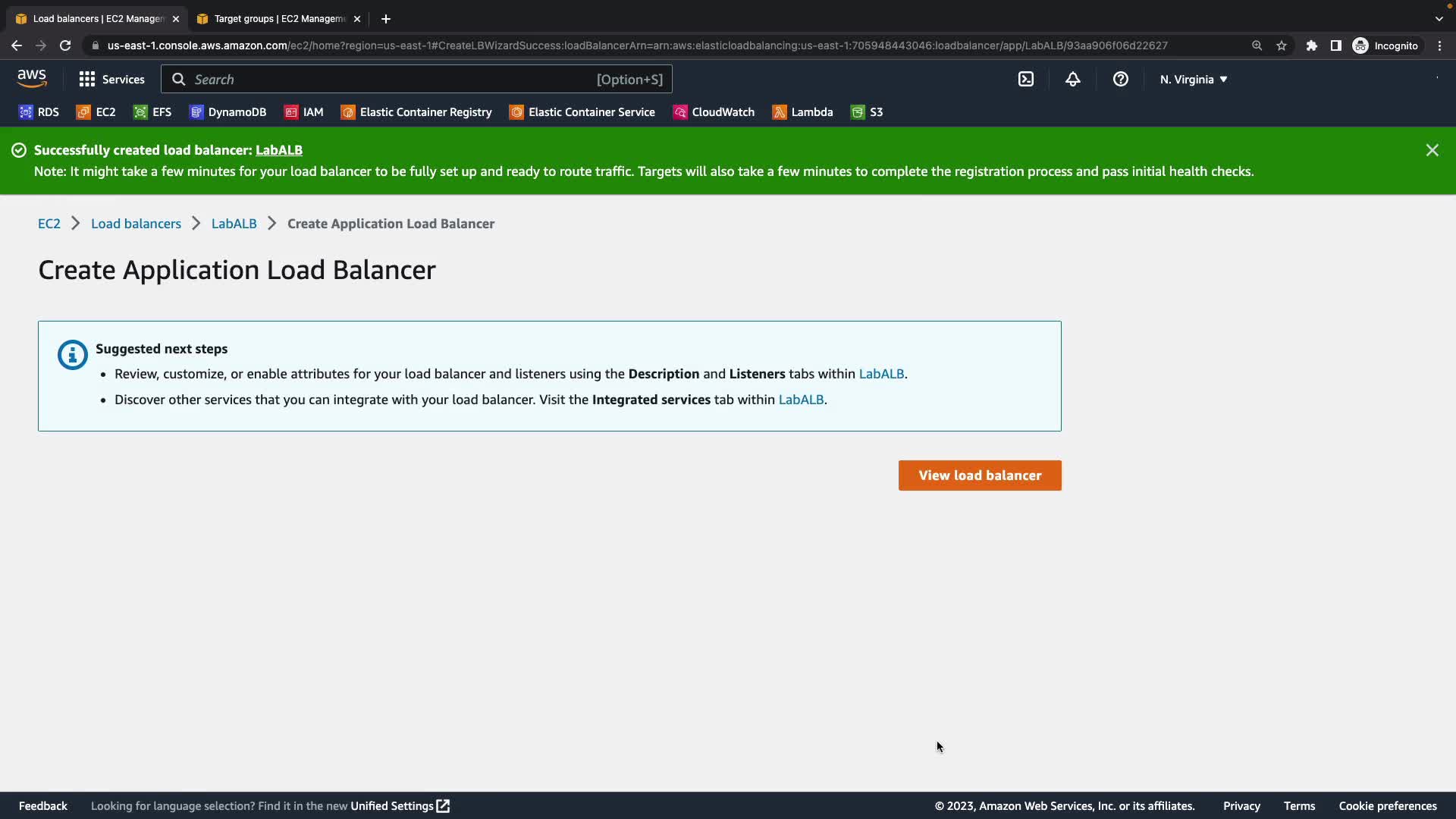Open Chrome three-dot menu
Image resolution: width=1456 pixels, height=819 pixels.
pyautogui.click(x=1439, y=45)
